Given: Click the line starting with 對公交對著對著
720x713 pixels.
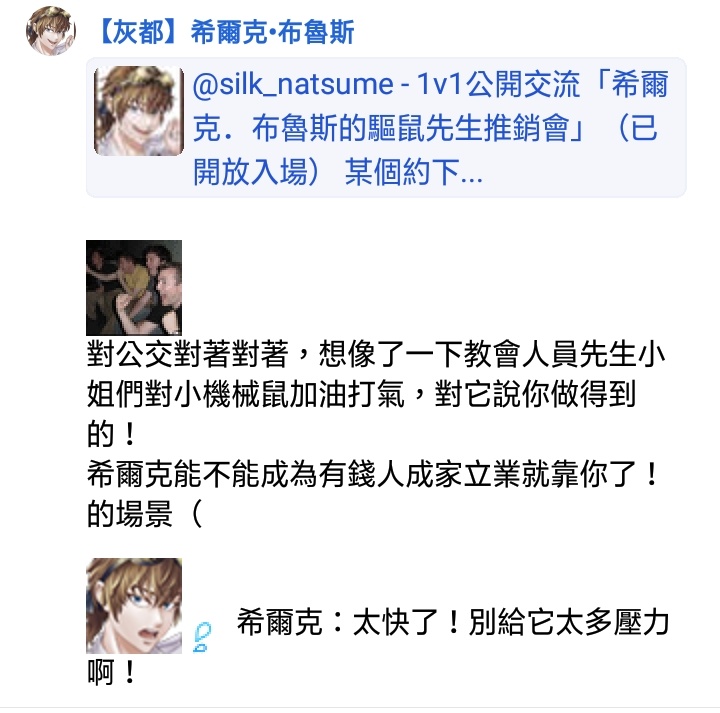Looking at the screenshot, I should click(376, 354).
